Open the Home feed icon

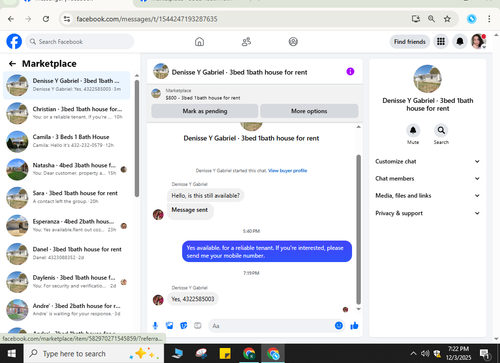click(x=199, y=42)
